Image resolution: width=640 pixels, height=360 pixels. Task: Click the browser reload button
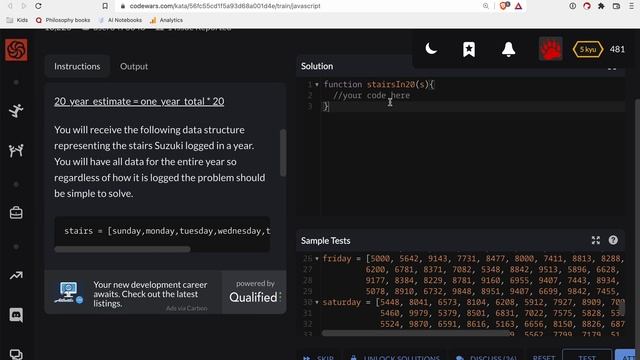(38, 6)
